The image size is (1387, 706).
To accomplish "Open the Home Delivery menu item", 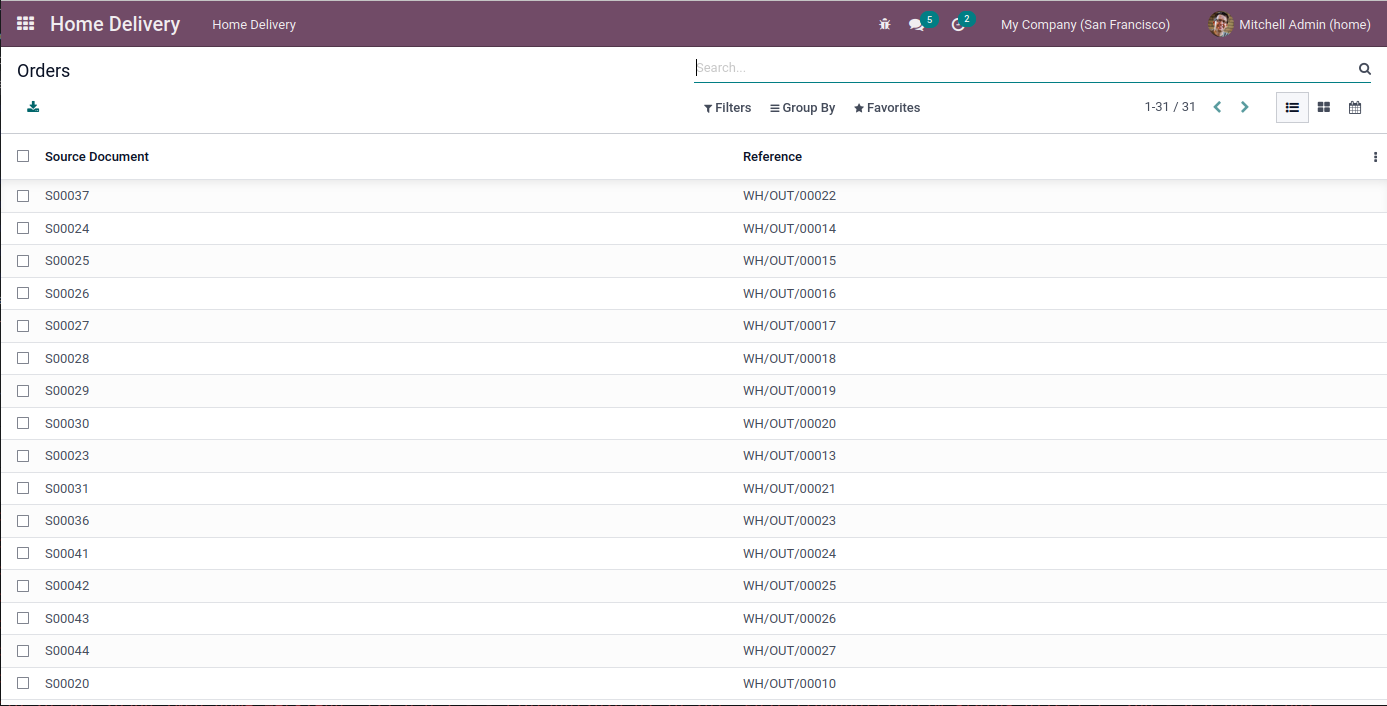I will (254, 24).
